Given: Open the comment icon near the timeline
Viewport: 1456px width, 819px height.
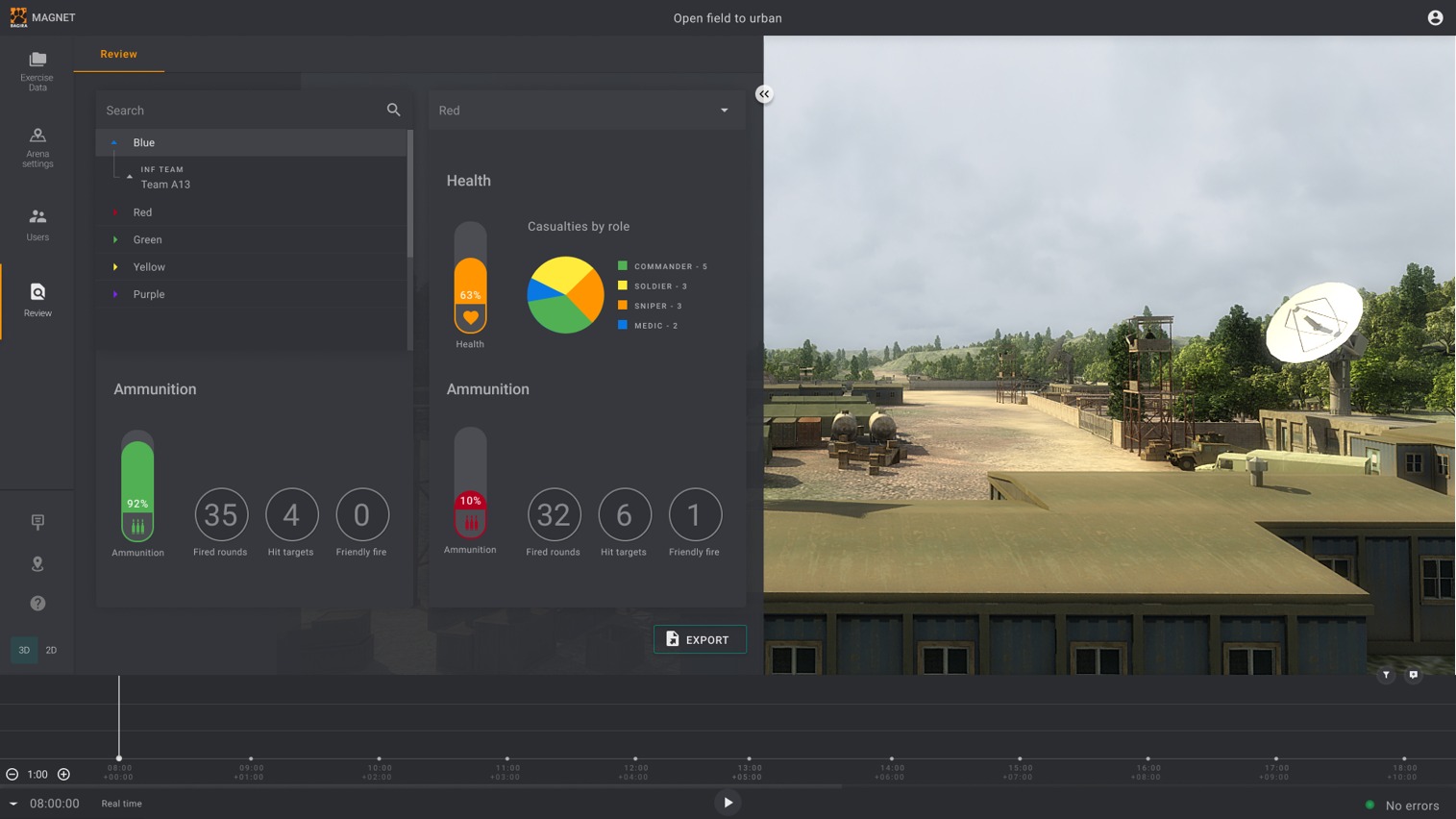Looking at the screenshot, I should (x=1412, y=675).
